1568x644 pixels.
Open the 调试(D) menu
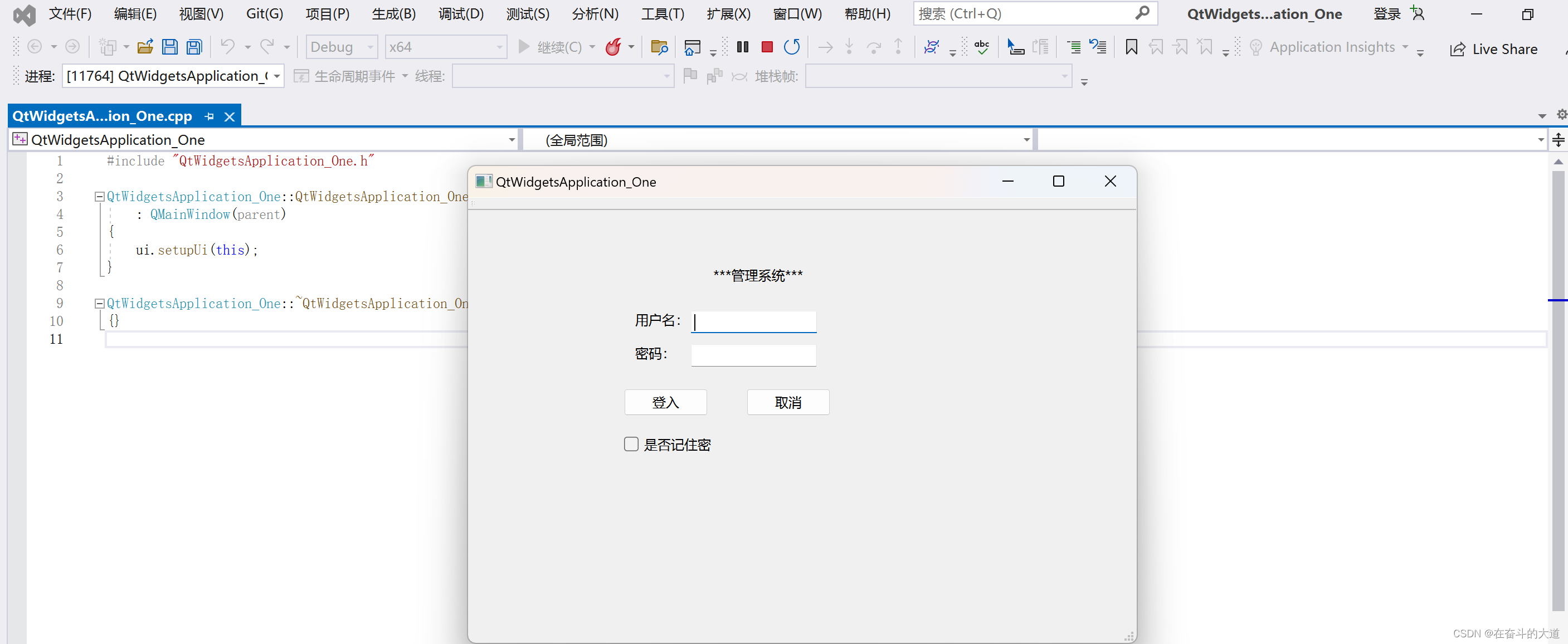pyautogui.click(x=461, y=13)
